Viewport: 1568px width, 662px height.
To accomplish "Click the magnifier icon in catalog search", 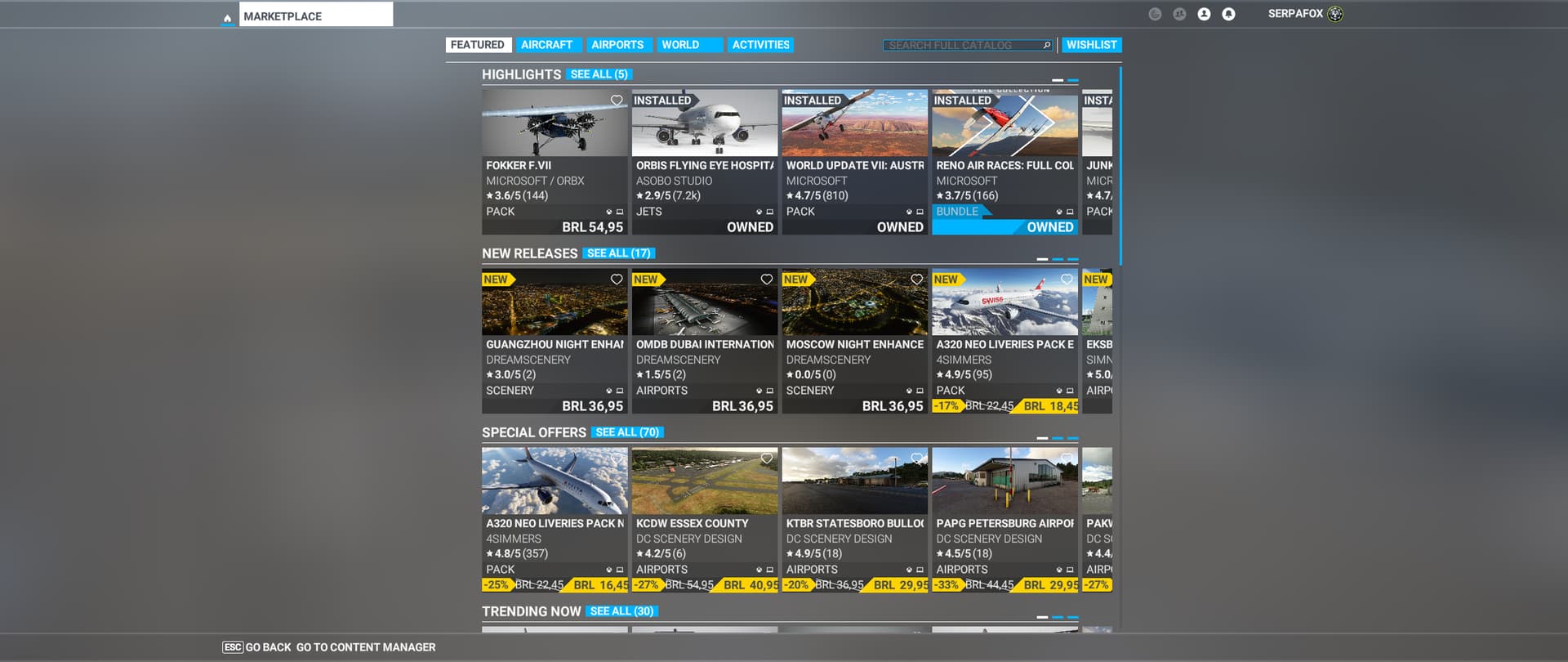I will point(1047,45).
